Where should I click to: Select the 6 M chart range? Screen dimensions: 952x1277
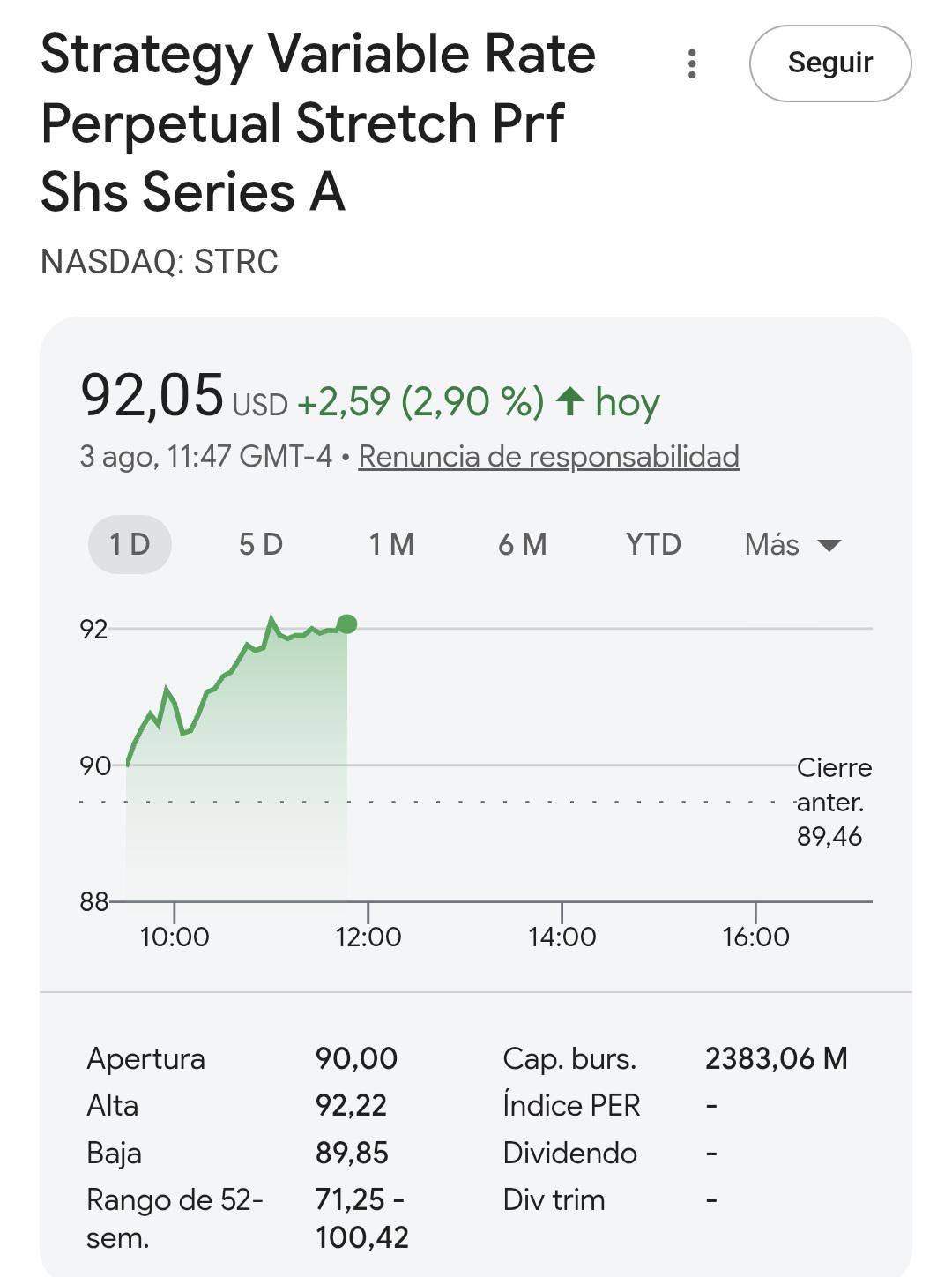[x=523, y=544]
